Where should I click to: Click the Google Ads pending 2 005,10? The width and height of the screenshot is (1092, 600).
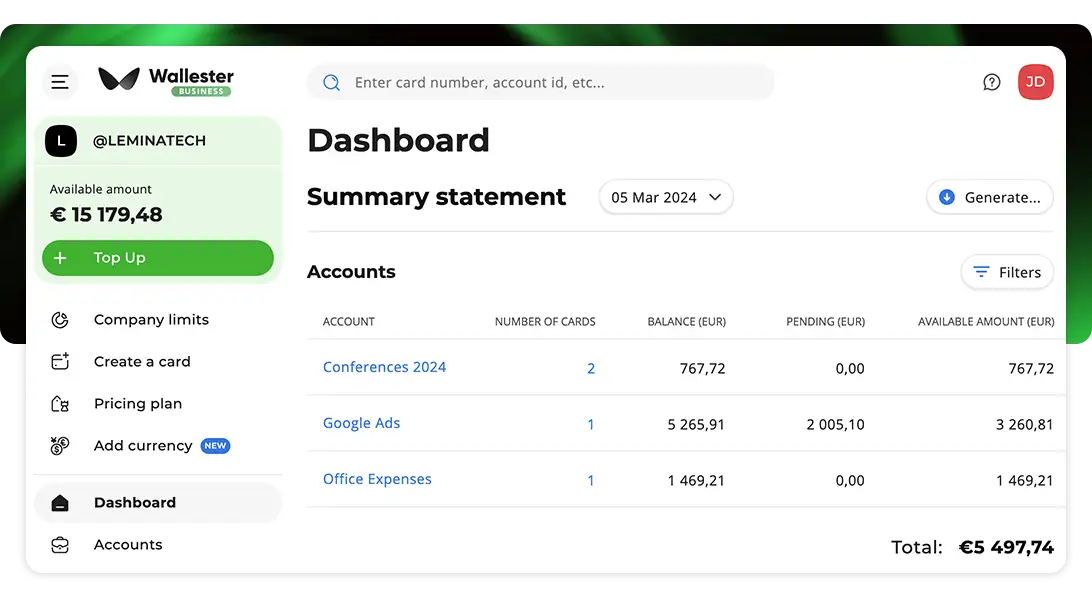point(835,424)
